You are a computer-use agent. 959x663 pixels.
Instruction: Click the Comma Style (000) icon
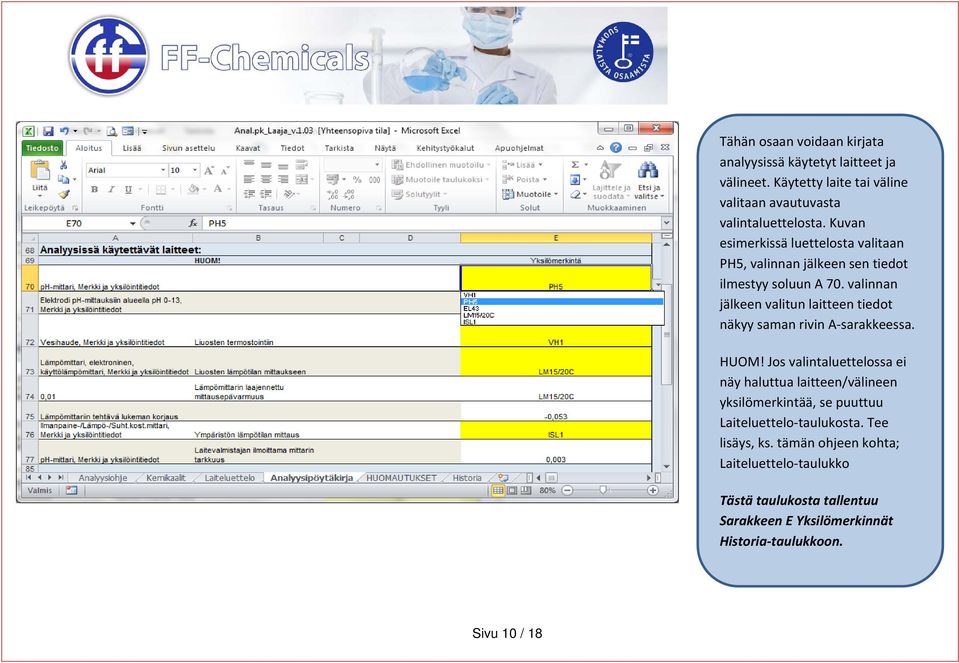(x=374, y=180)
